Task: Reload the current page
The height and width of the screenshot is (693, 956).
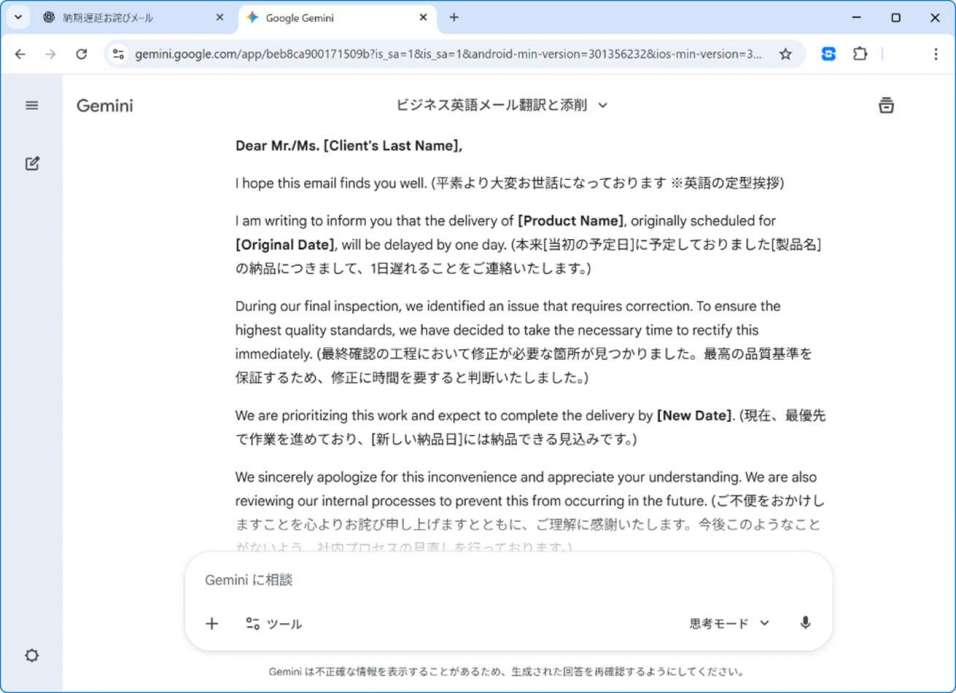Action: (82, 54)
